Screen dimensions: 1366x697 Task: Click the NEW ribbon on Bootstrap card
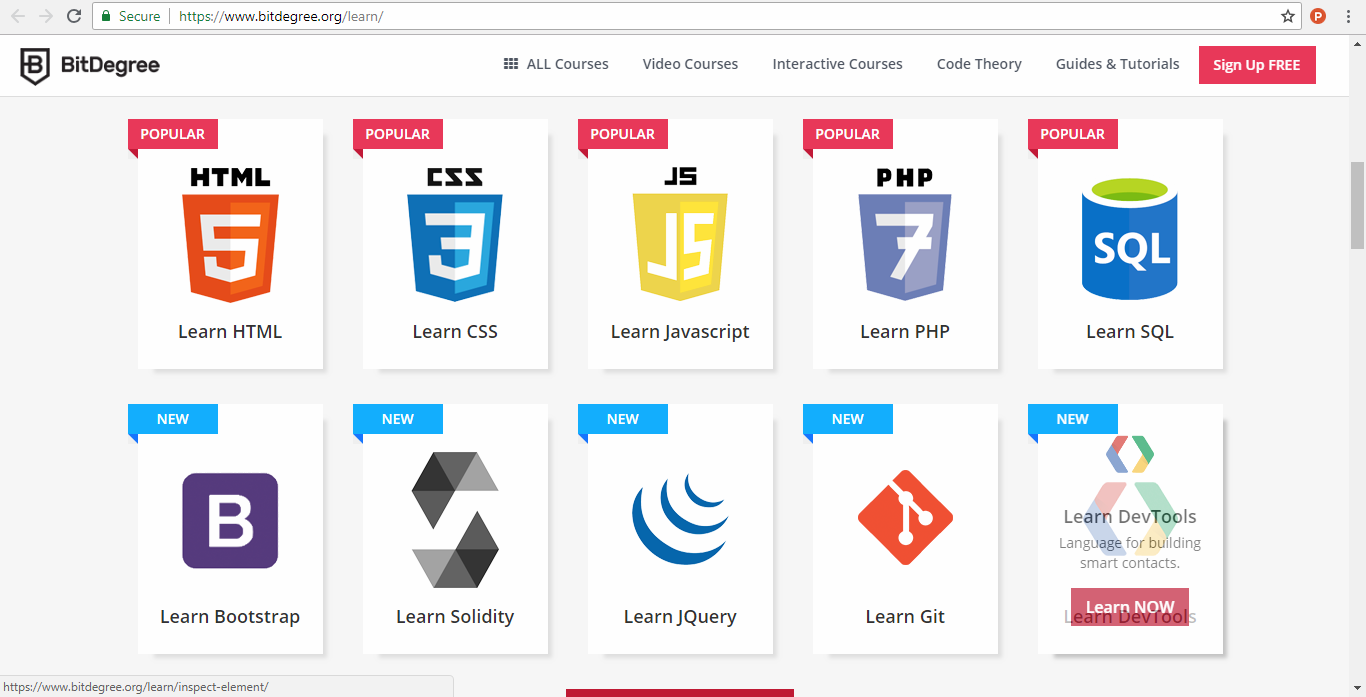[173, 419]
